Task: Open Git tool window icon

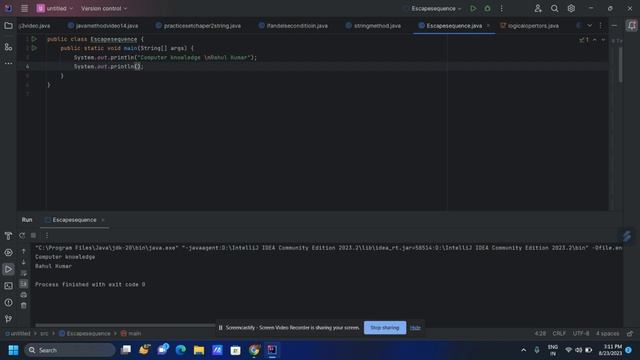Action: tap(8, 319)
